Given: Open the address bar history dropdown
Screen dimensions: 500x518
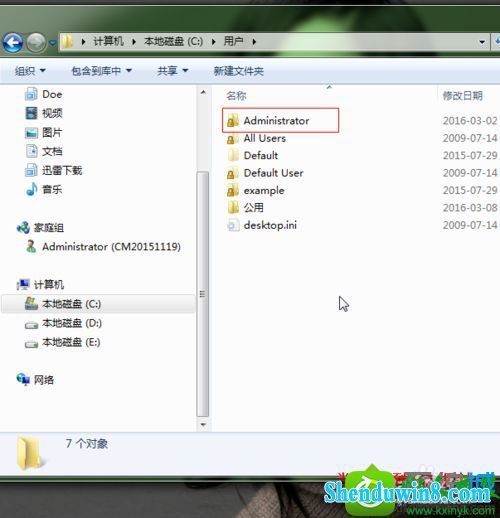Looking at the screenshot, I should [x=482, y=42].
